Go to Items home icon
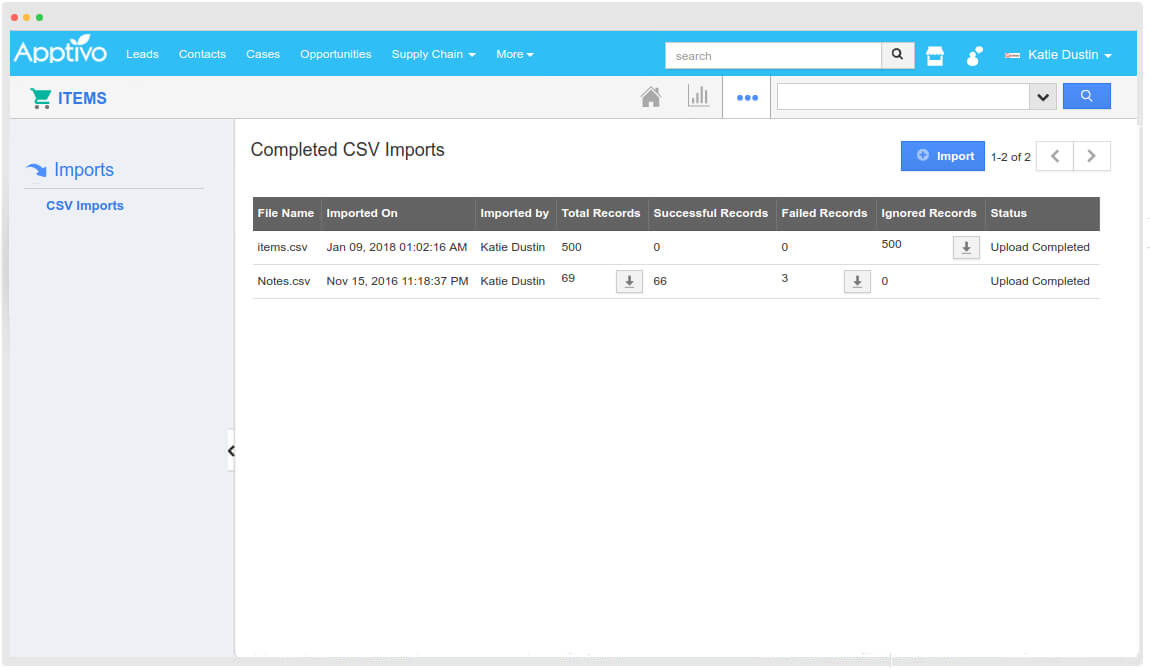Image resolution: width=1150 pixels, height=670 pixels. click(651, 97)
